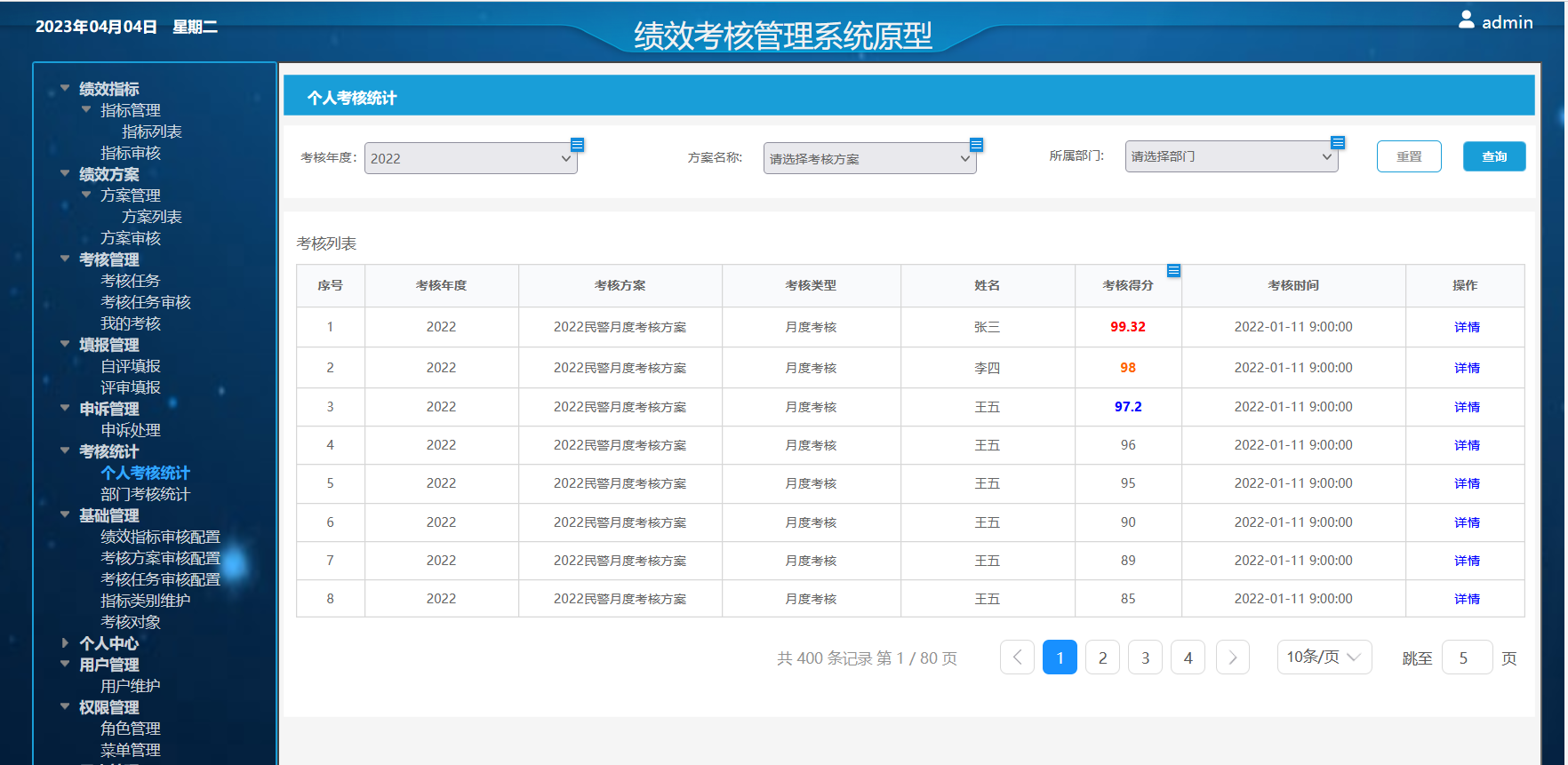Open 考核任务审核配置 in sidebar
This screenshot has height=765, width=1568.
point(161,579)
